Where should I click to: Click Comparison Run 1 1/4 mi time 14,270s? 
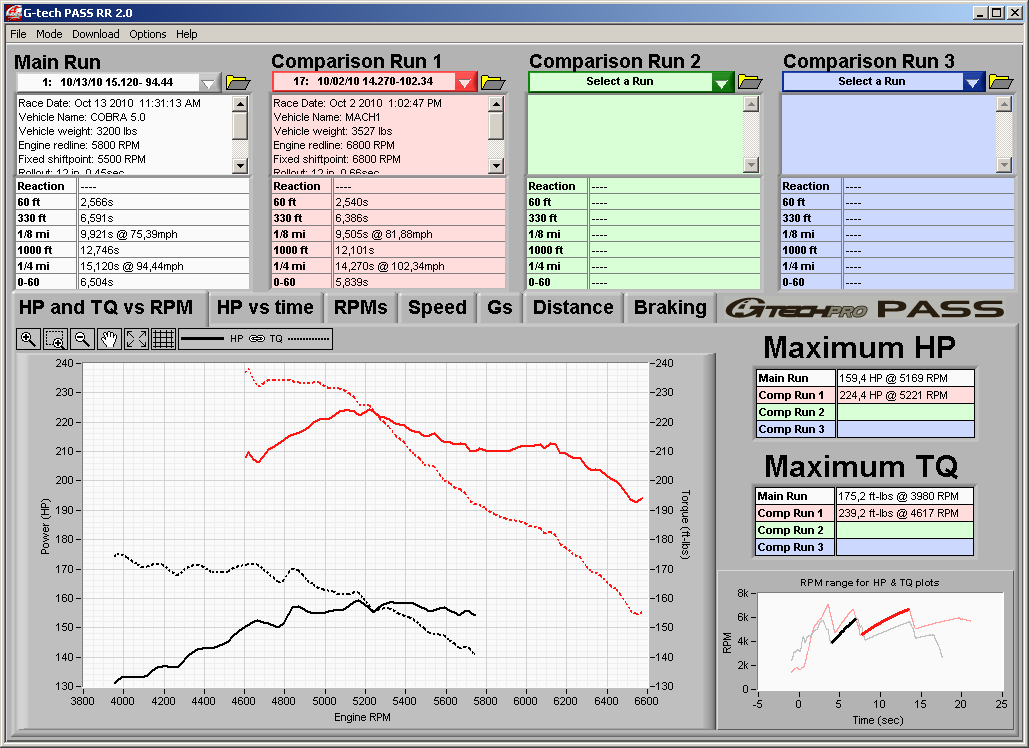tap(419, 266)
